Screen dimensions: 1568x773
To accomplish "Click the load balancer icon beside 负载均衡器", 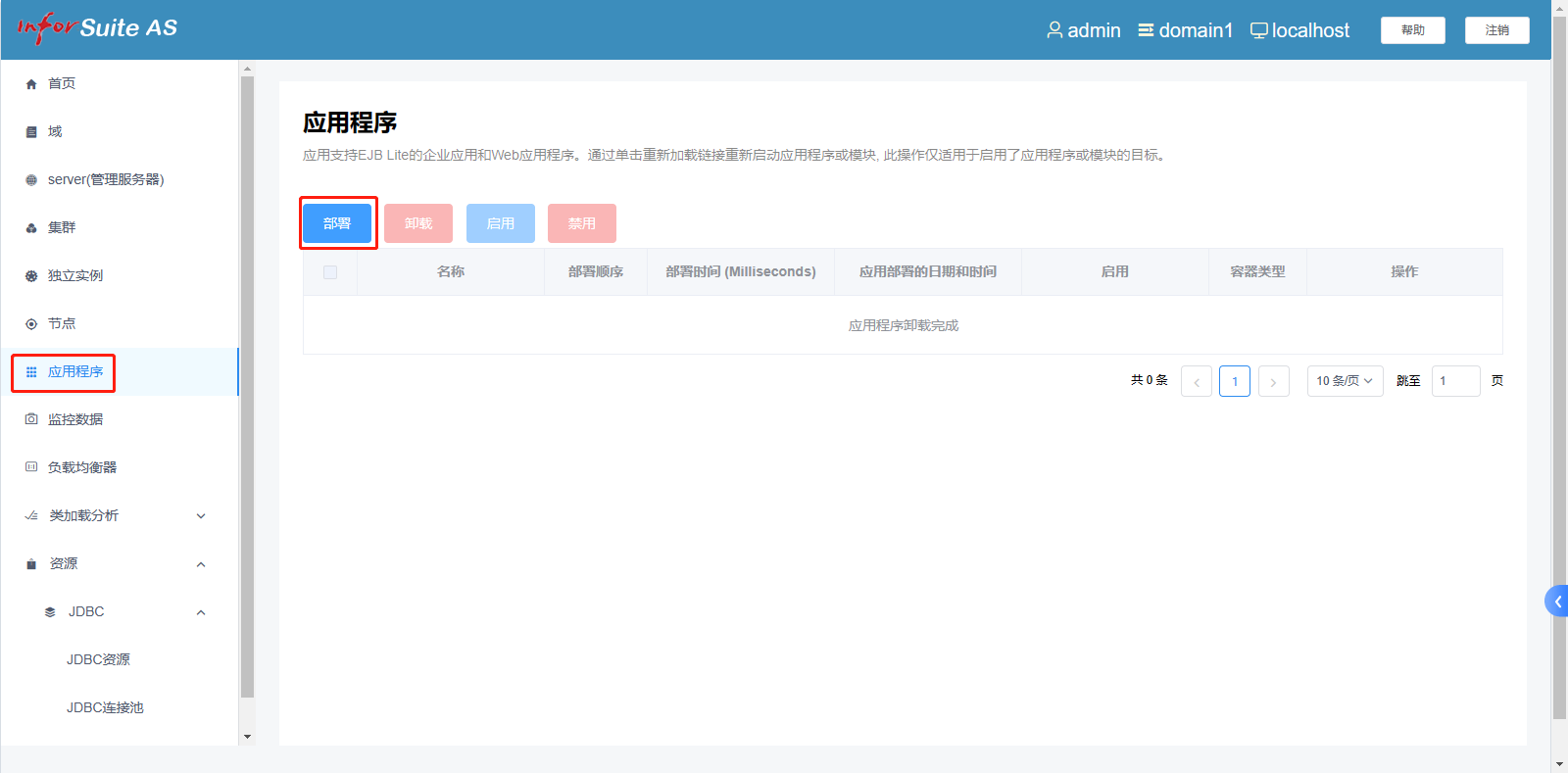I will pos(31,467).
